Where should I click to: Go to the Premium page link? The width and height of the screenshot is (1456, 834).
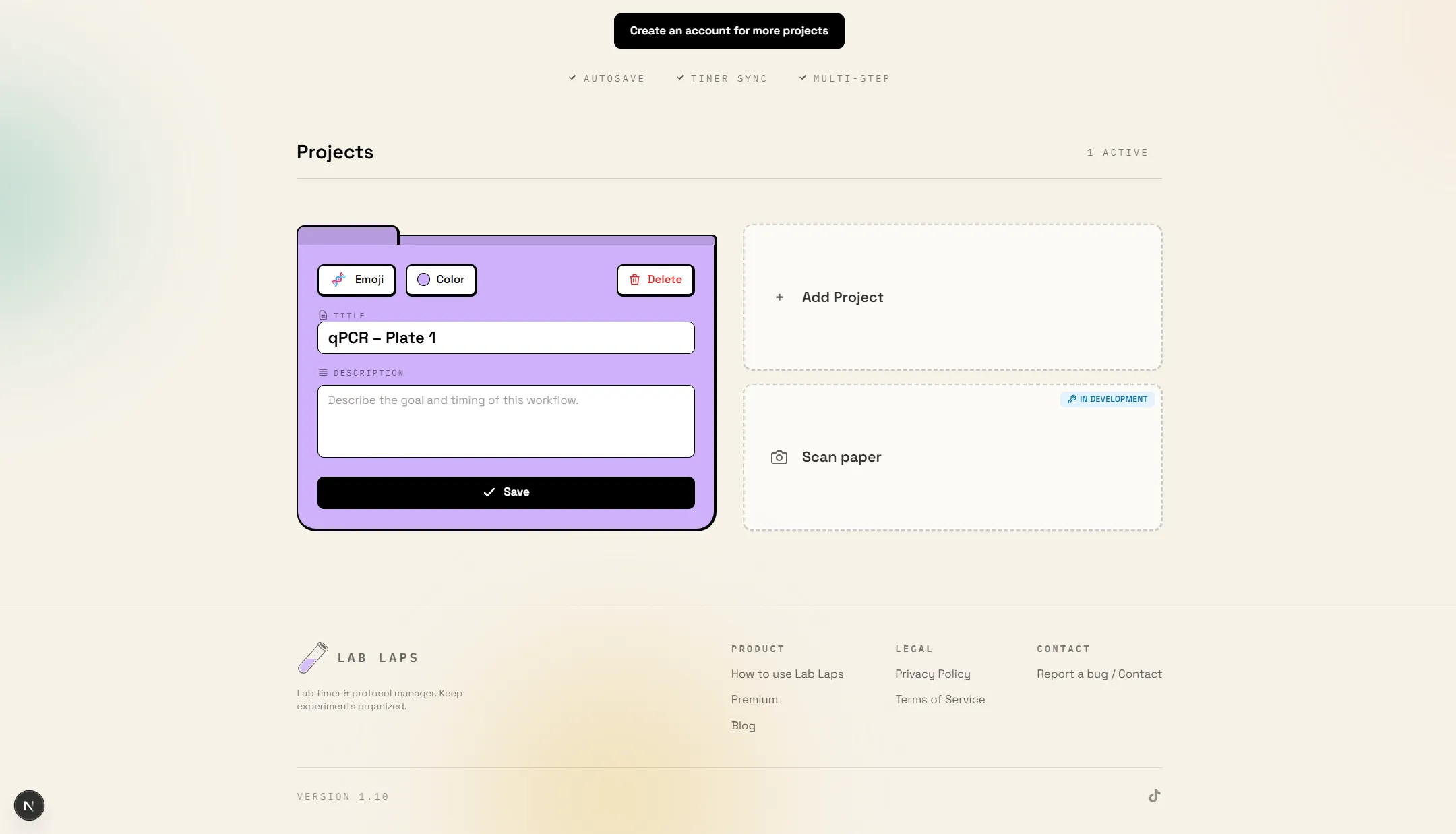click(754, 699)
